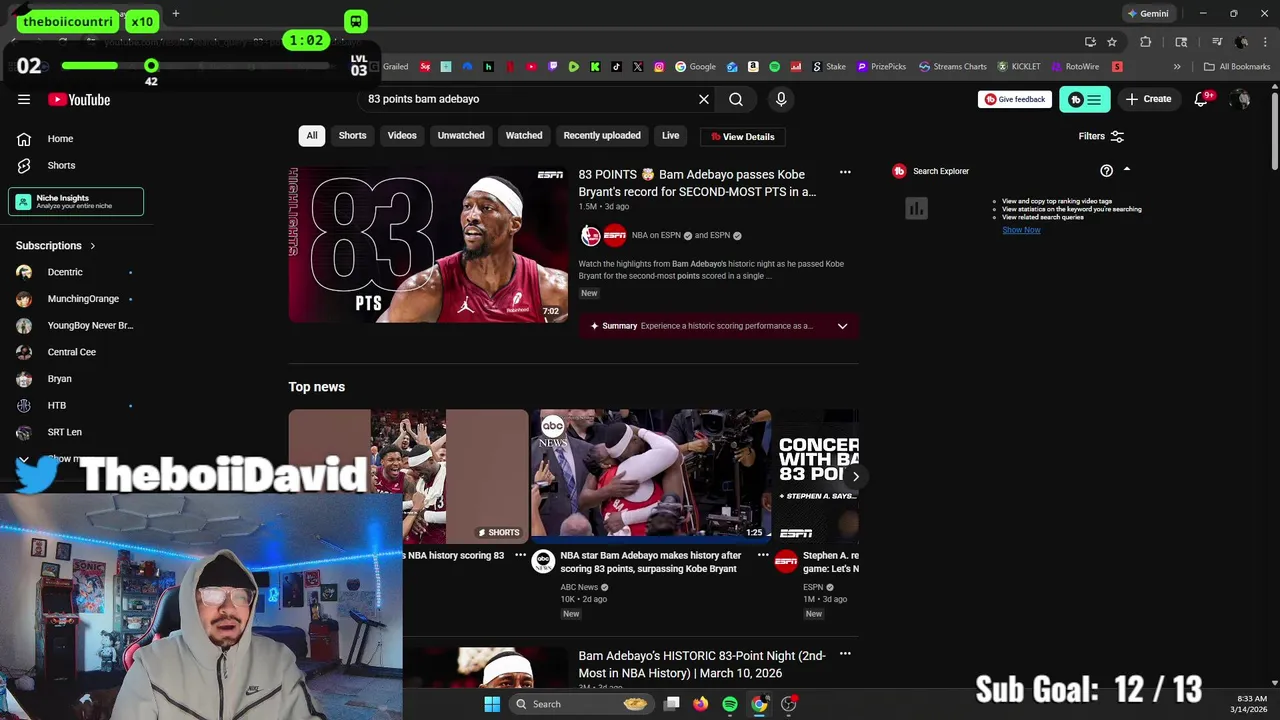This screenshot has width=1280, height=720.
Task: Start voice search with the microphone
Action: tap(781, 99)
